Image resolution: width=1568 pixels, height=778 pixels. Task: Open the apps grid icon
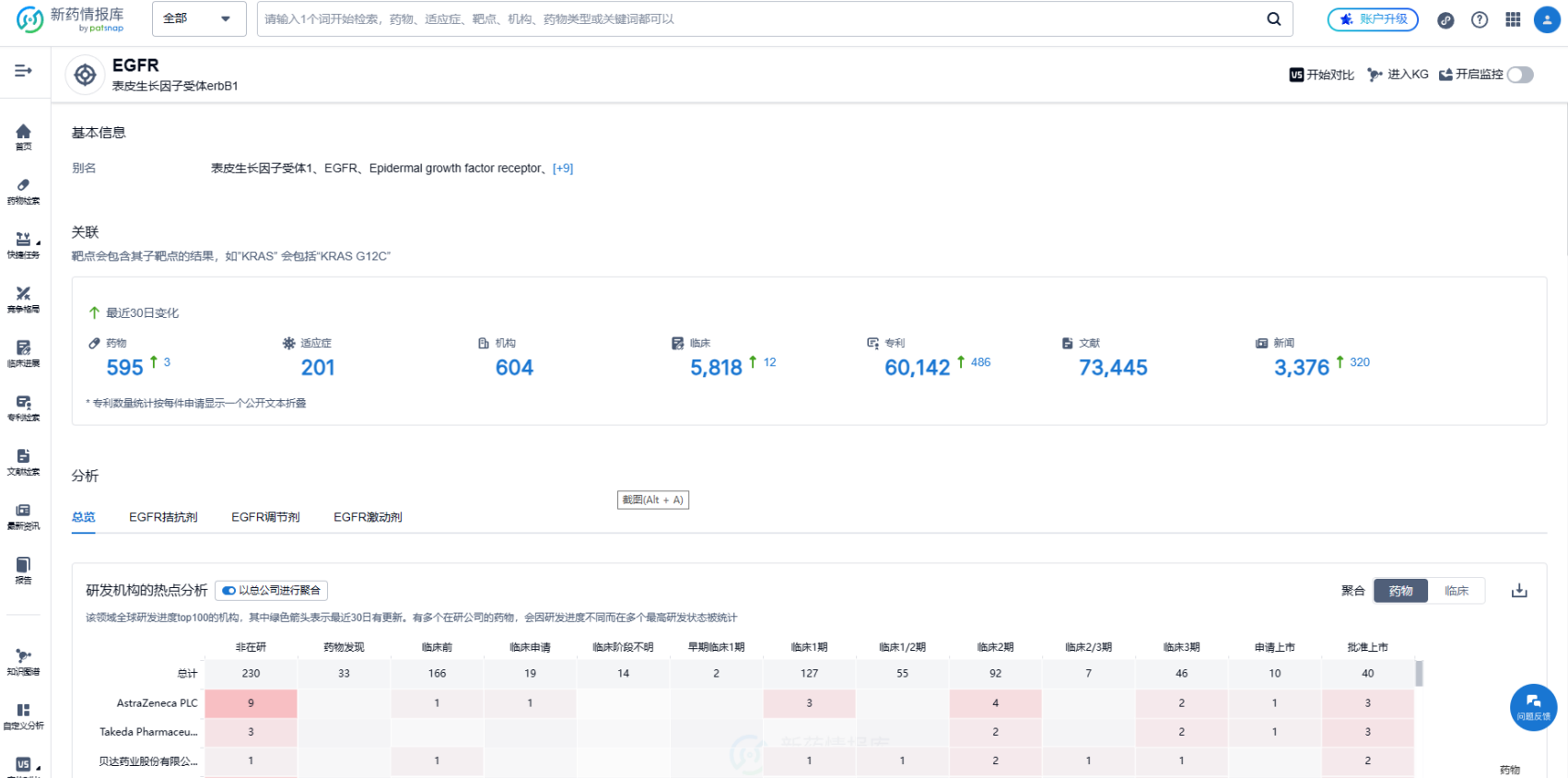coord(1513,19)
